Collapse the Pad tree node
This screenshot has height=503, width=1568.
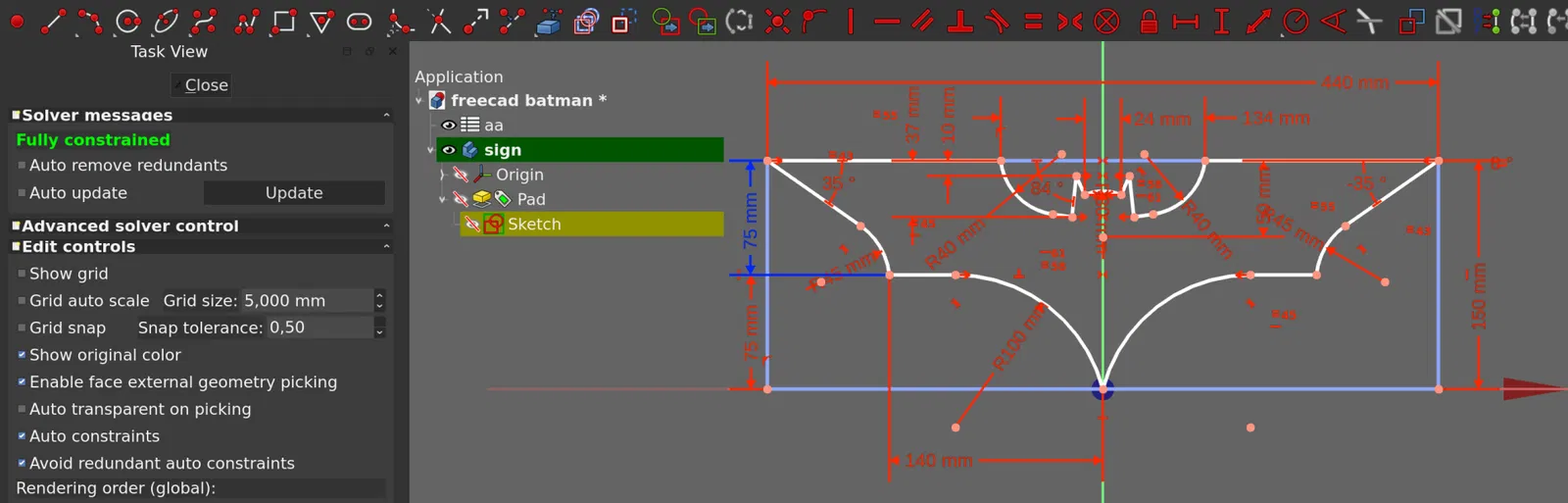[x=442, y=199]
